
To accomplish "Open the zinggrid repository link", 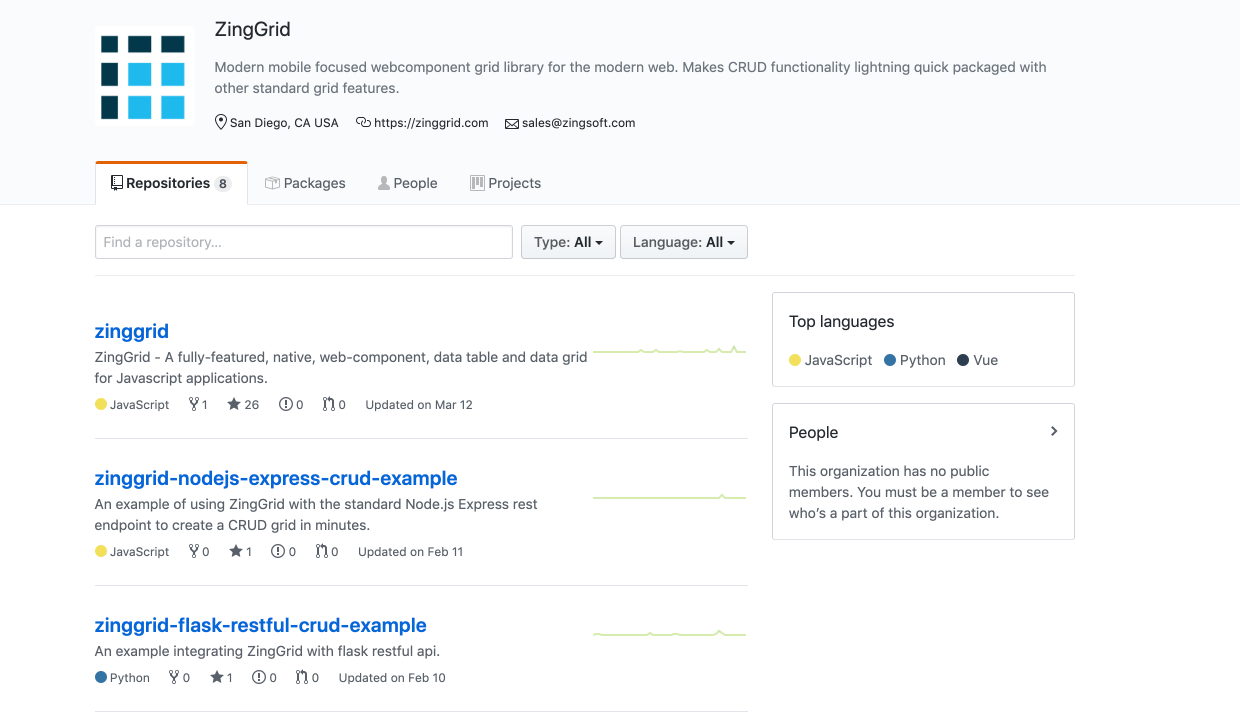I will point(131,331).
